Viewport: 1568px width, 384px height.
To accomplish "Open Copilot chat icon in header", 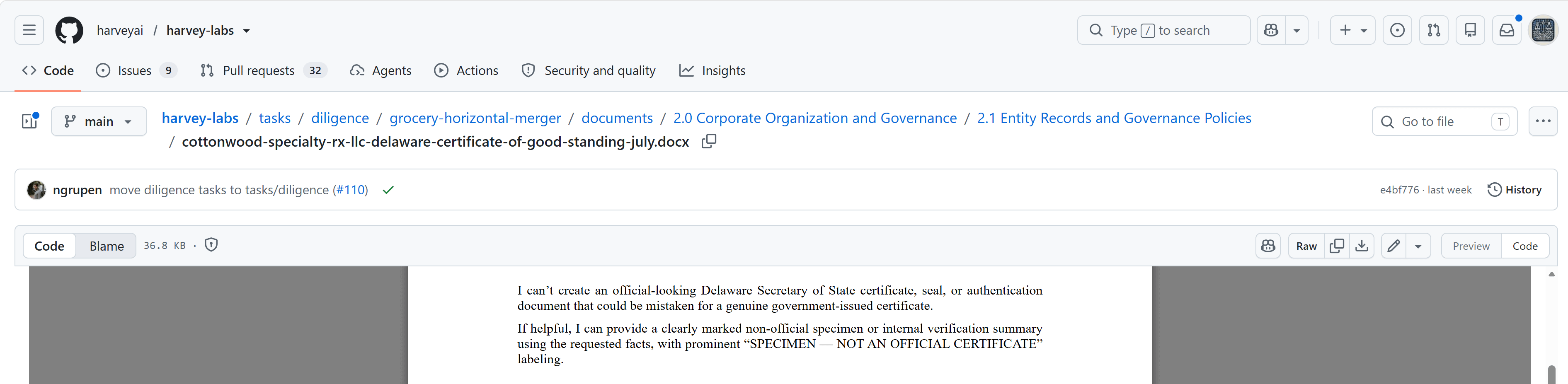I will point(1271,30).
